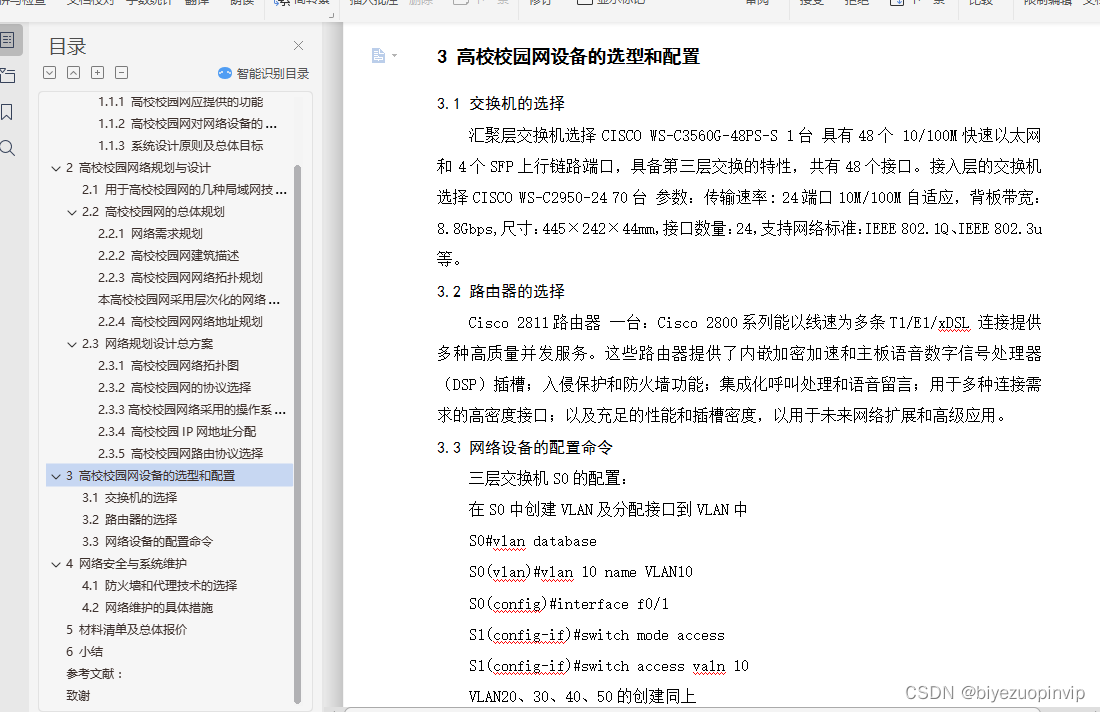Click document heading 3 高校校园网设备的选型和配置
1100x712 pixels.
coord(568,57)
